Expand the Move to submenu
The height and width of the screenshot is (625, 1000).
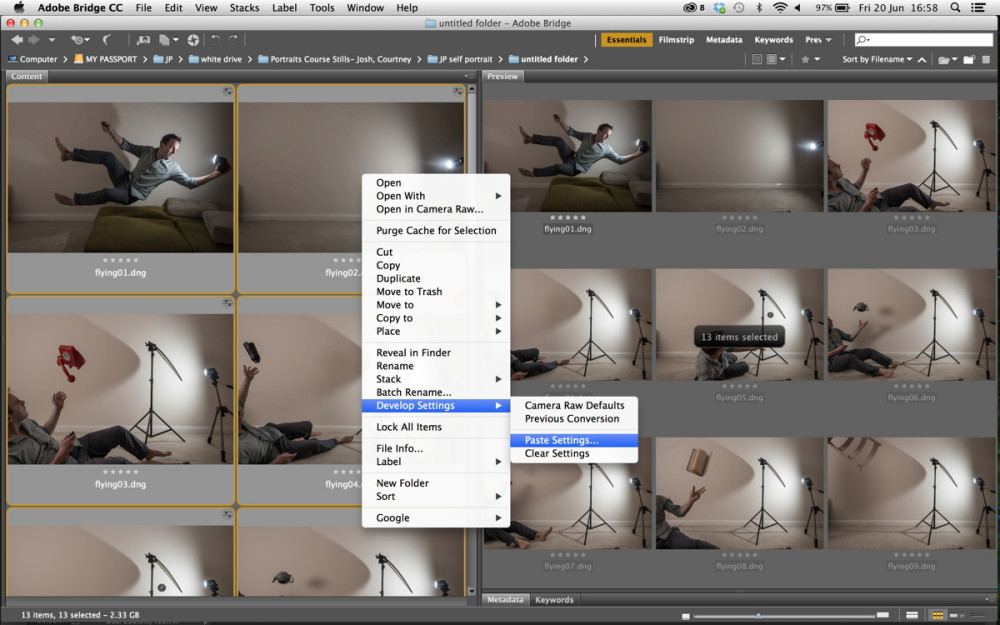tap(436, 305)
